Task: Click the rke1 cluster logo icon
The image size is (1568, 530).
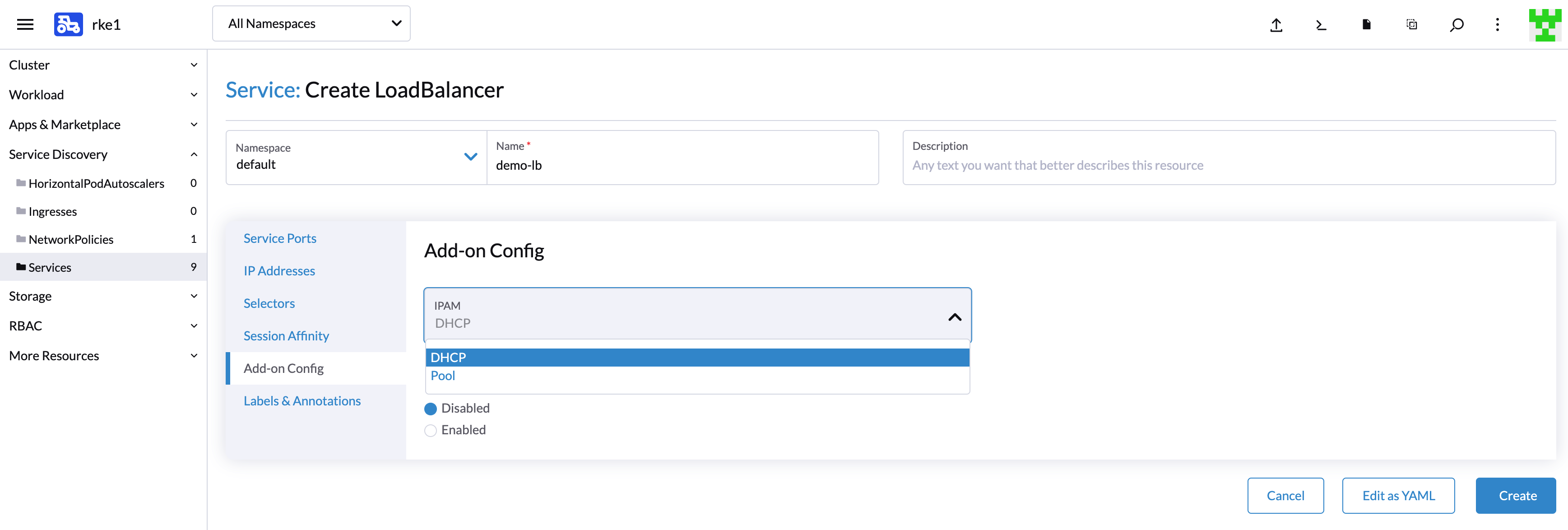Action: [68, 24]
